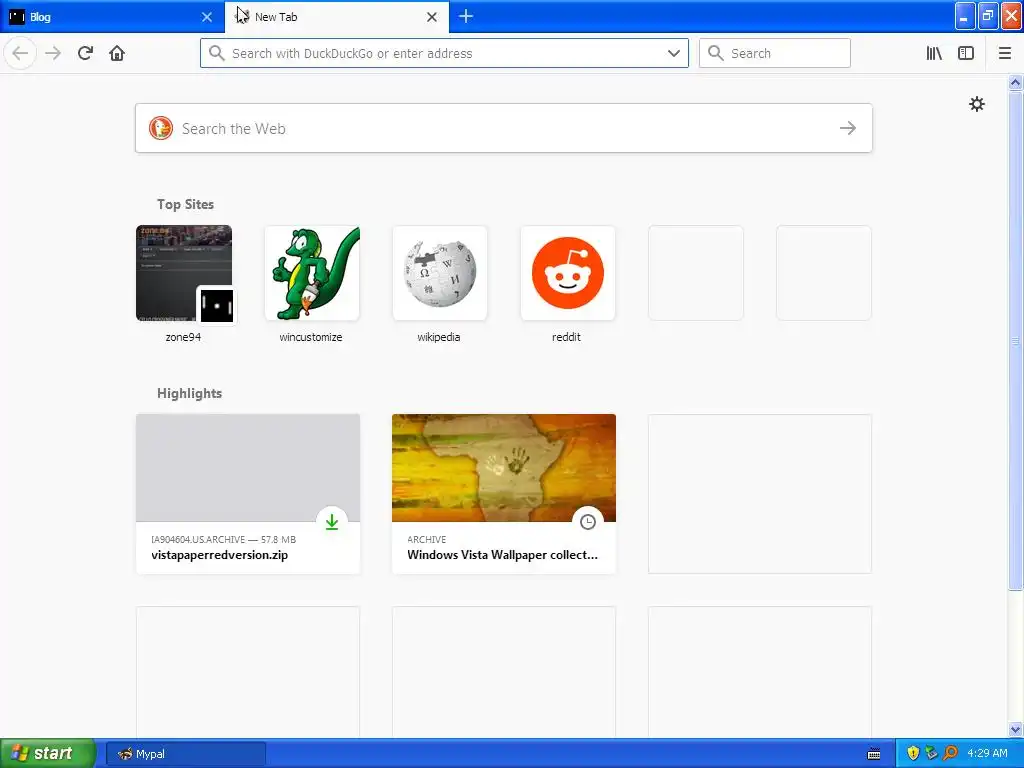This screenshot has height=768, width=1024.
Task: Submit web search with arrow button
Action: pyautogui.click(x=848, y=128)
